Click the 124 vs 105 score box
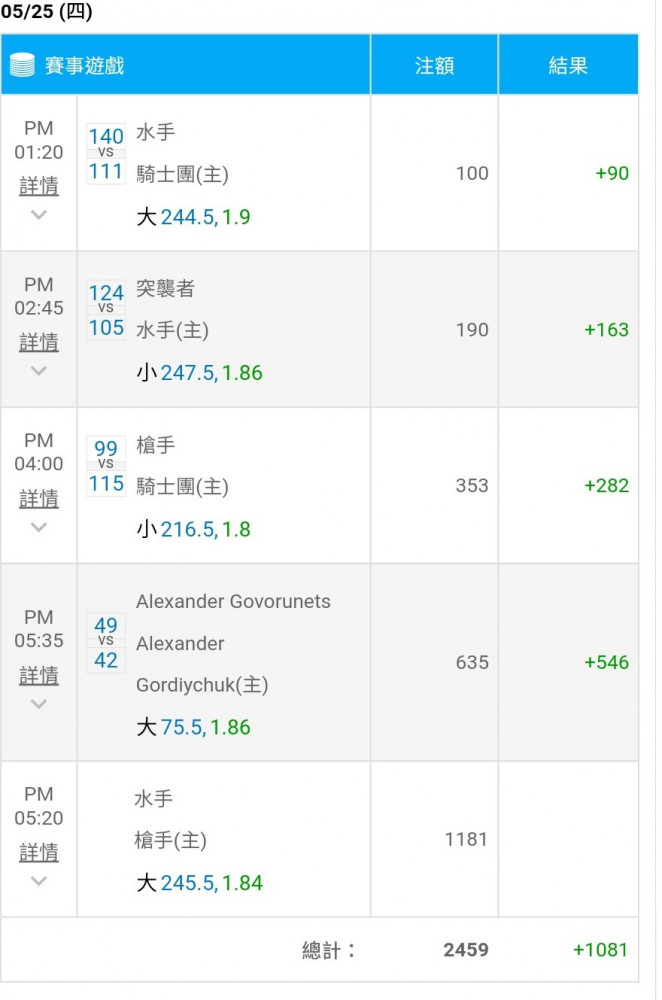662x1000 pixels. pos(106,310)
